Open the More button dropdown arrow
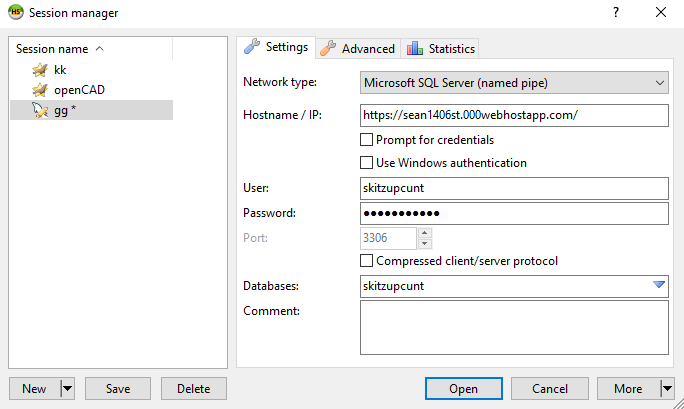Screen dimensions: 684x409 (667, 389)
